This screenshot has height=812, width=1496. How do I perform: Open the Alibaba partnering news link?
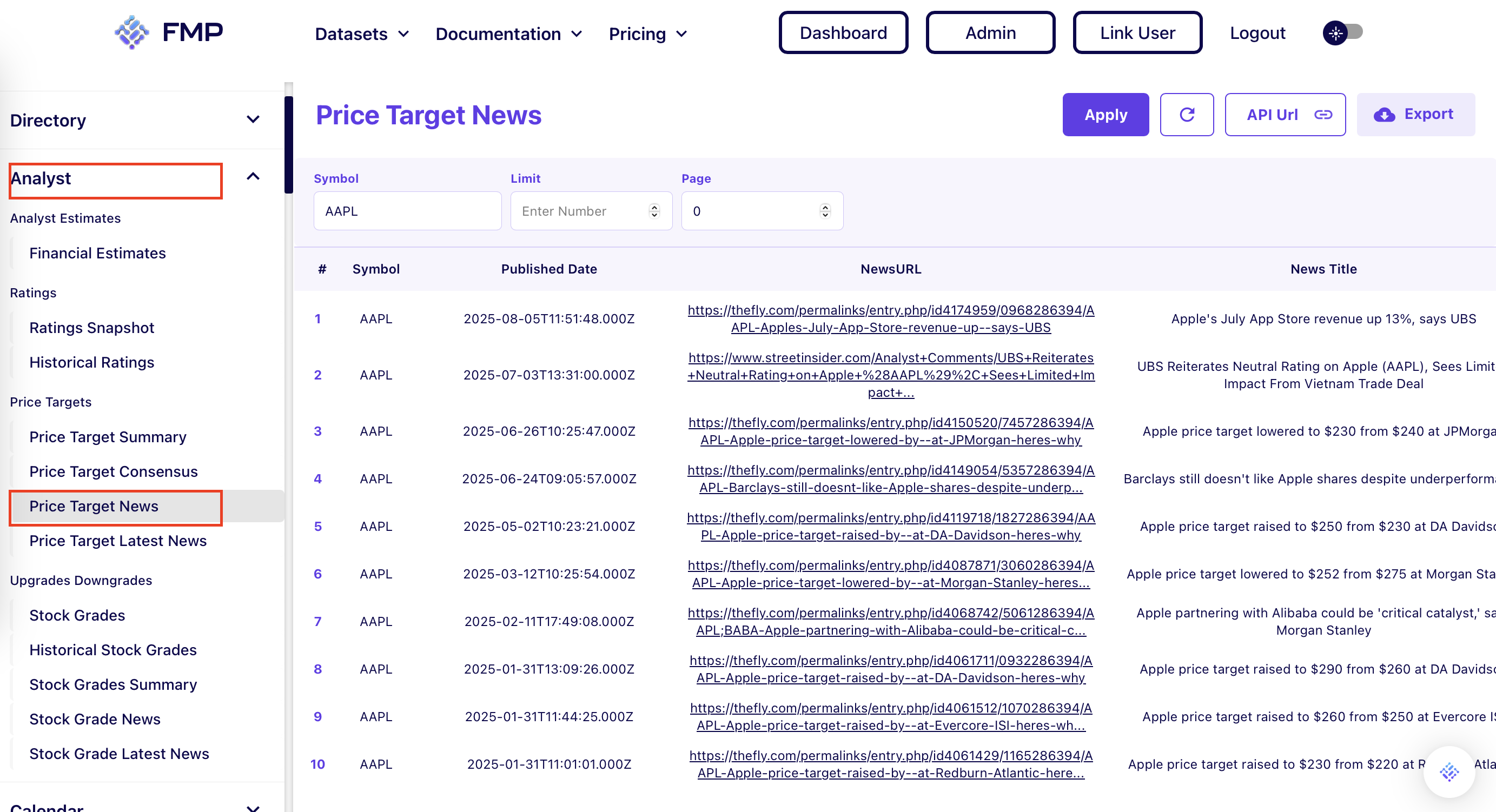(x=890, y=622)
